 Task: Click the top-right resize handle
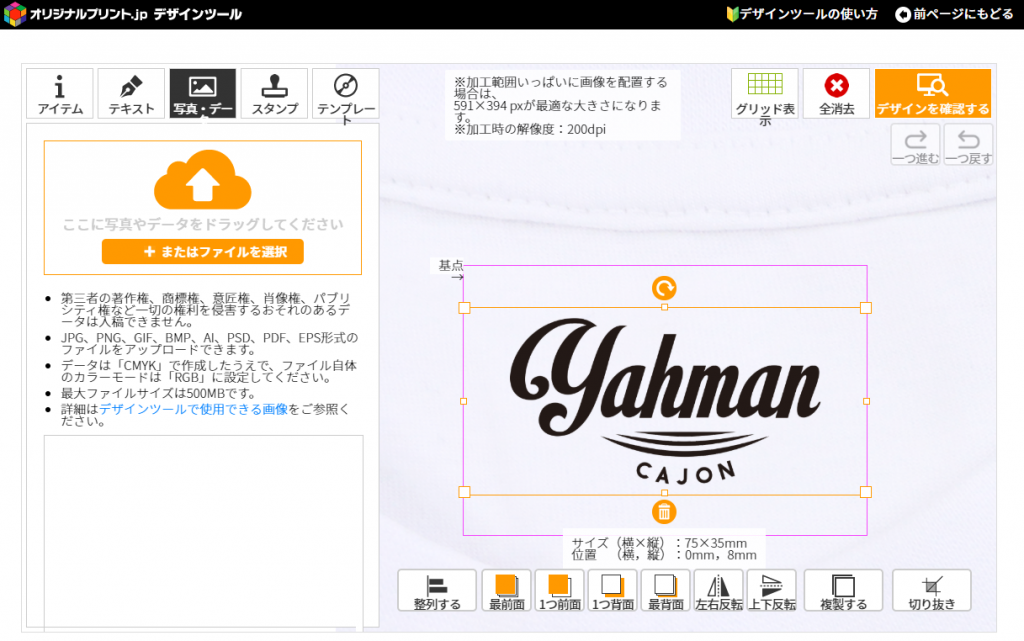click(x=866, y=308)
